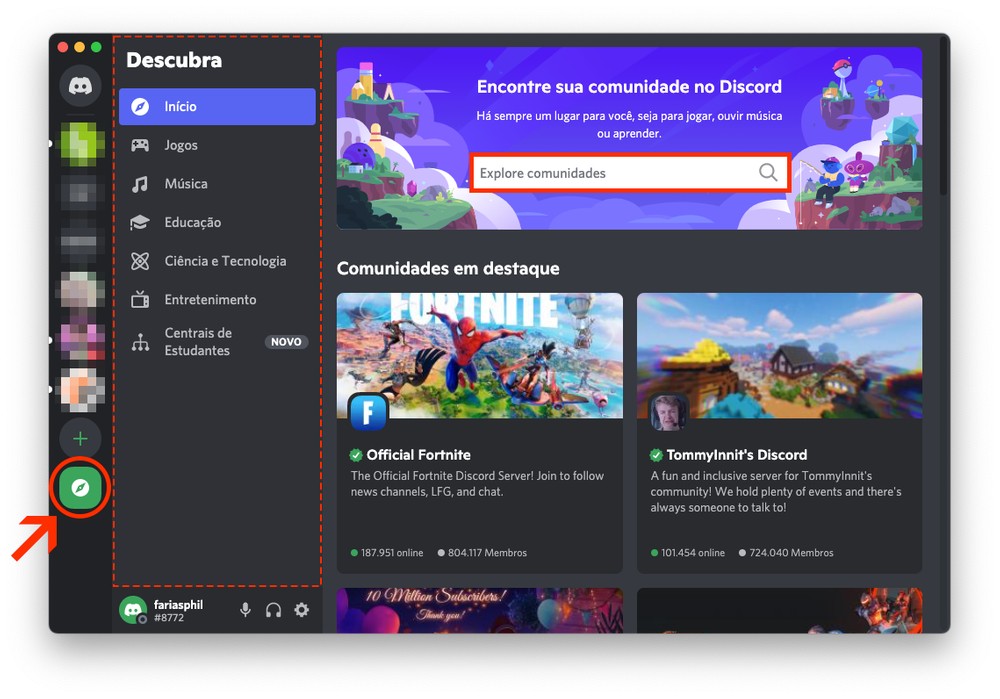The height and width of the screenshot is (699, 1000).
Task: Open Ciência e Tecnologia category
Action: point(225,261)
